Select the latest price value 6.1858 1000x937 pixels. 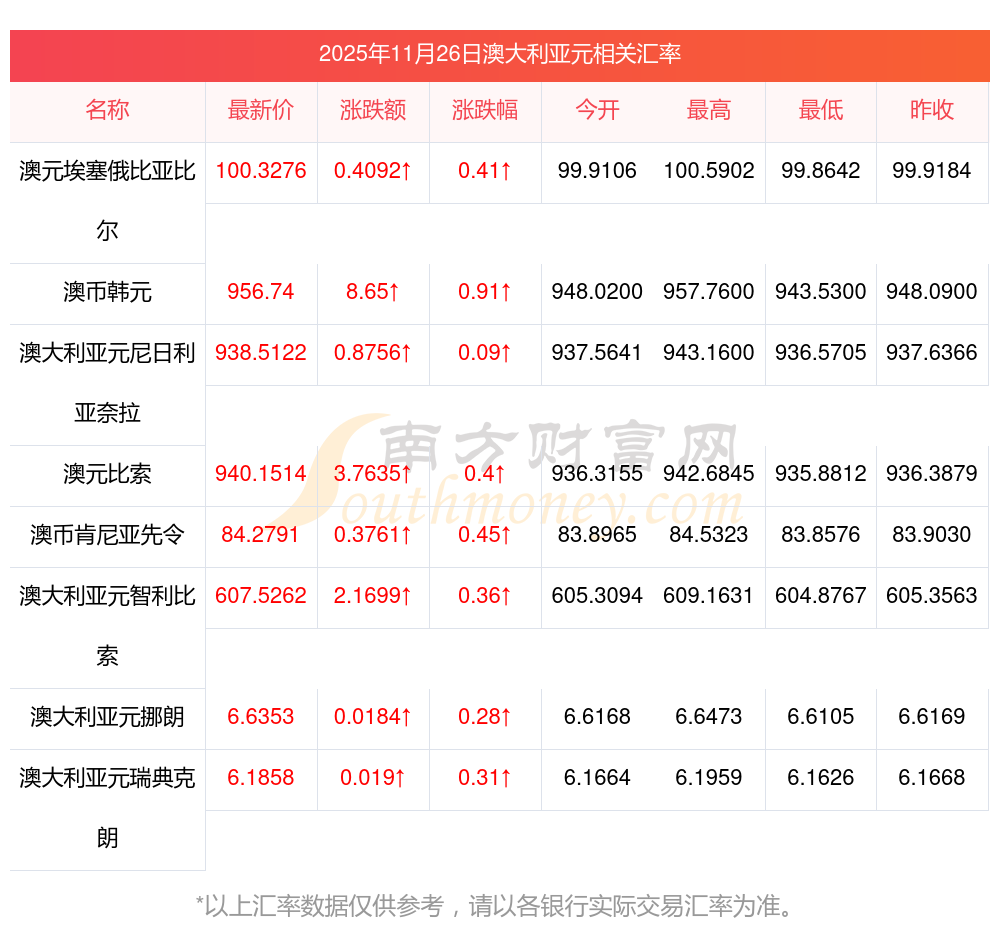(261, 778)
